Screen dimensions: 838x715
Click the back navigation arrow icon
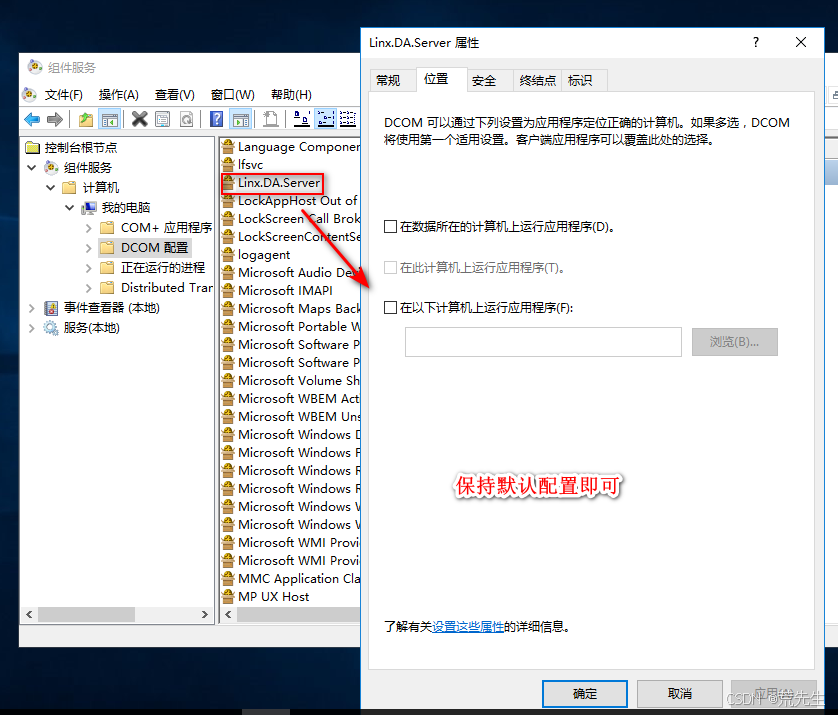[31, 118]
